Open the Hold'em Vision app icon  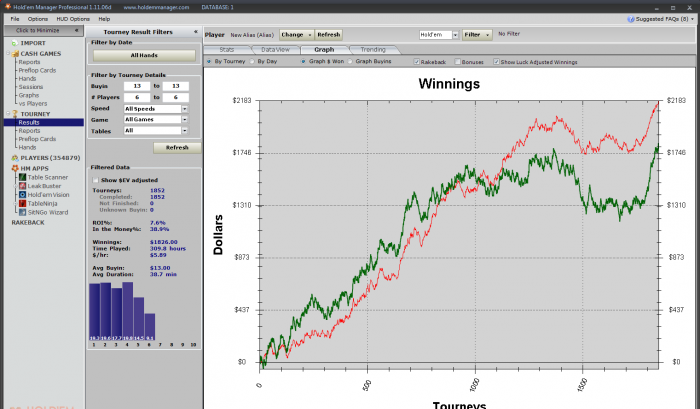point(22,195)
